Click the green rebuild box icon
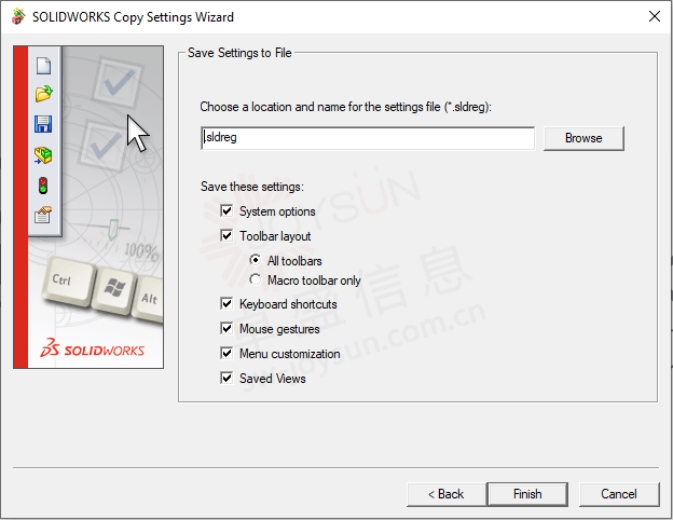673x520 pixels. click(x=43, y=155)
